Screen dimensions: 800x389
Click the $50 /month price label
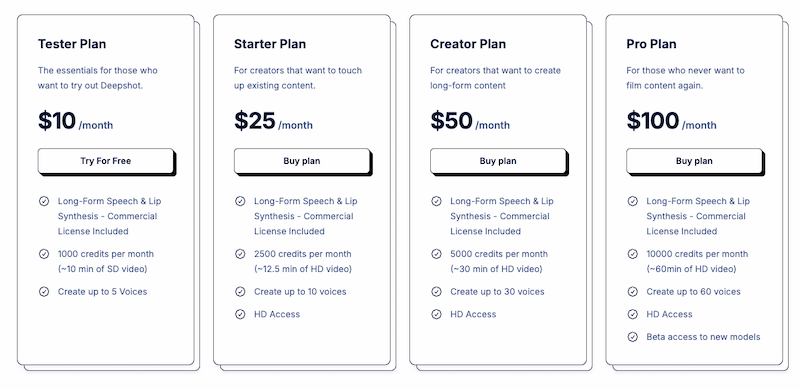(470, 121)
